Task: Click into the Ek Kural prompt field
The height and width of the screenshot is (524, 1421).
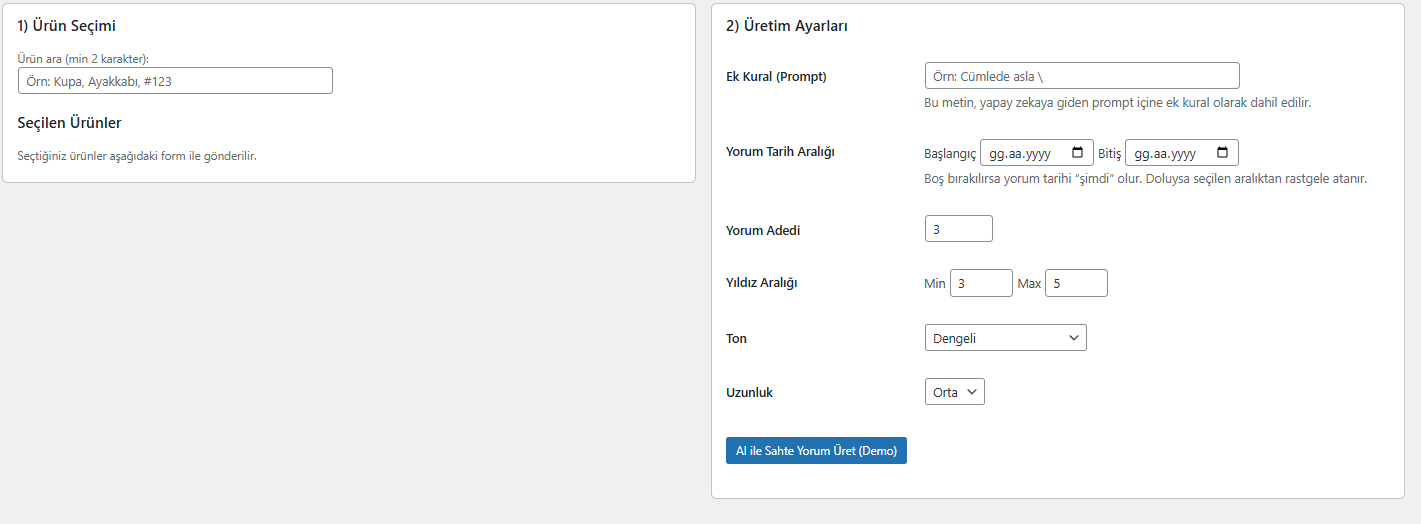Action: coord(1082,76)
